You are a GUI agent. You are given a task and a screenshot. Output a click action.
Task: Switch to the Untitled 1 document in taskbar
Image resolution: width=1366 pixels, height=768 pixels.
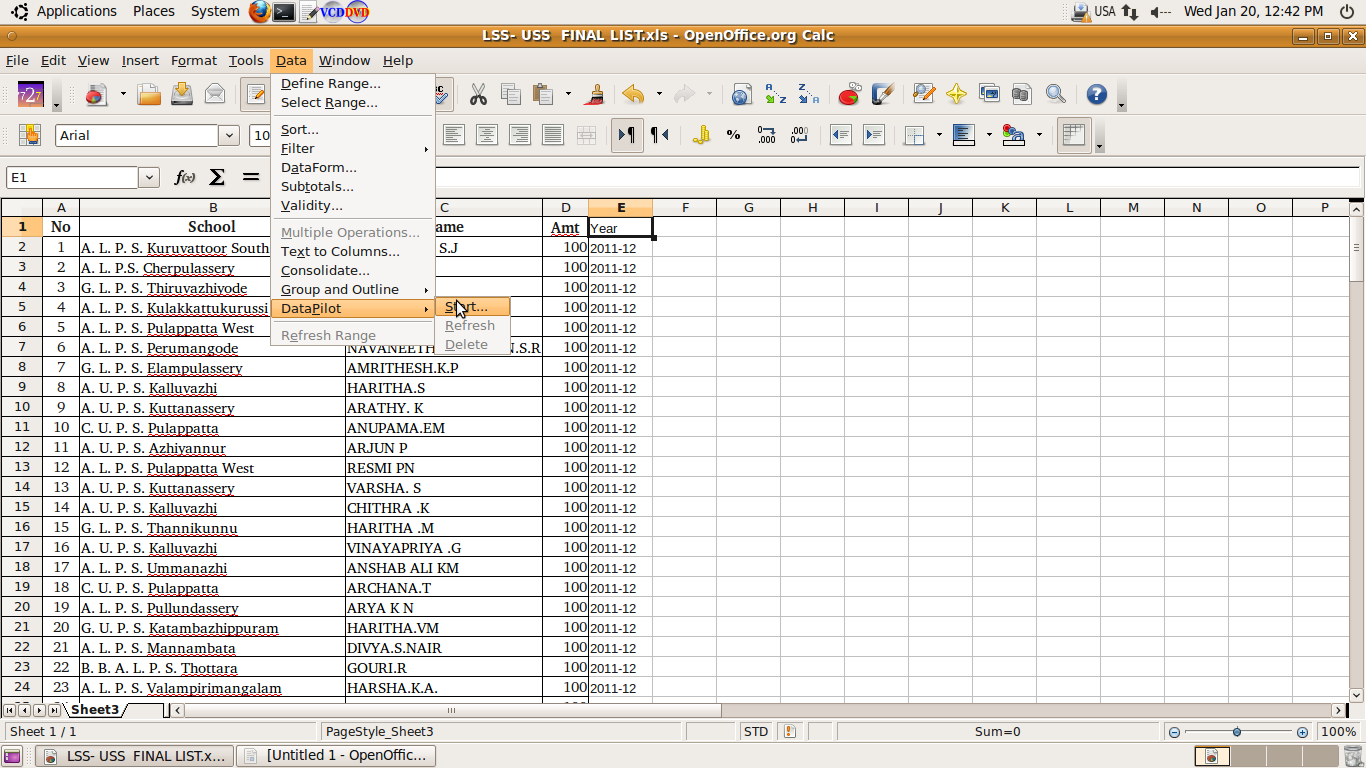[x=335, y=755]
